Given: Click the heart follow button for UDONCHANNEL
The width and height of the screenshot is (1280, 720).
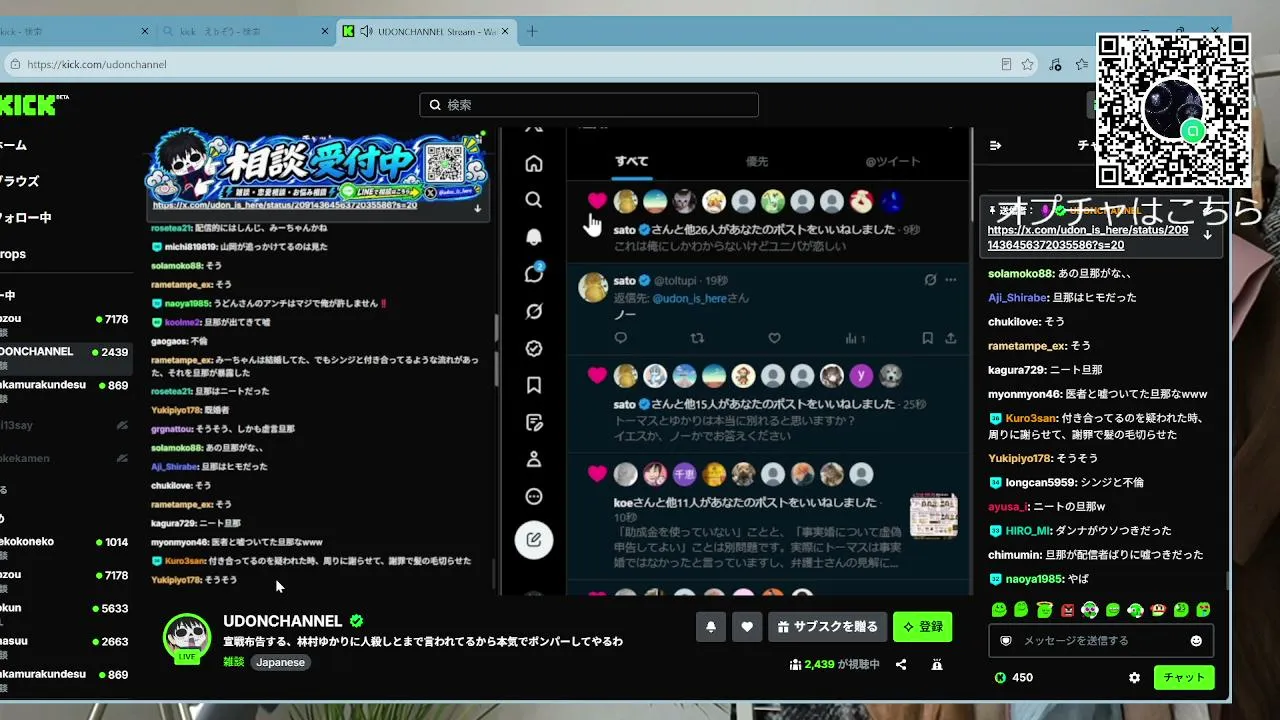Looking at the screenshot, I should coord(747,627).
